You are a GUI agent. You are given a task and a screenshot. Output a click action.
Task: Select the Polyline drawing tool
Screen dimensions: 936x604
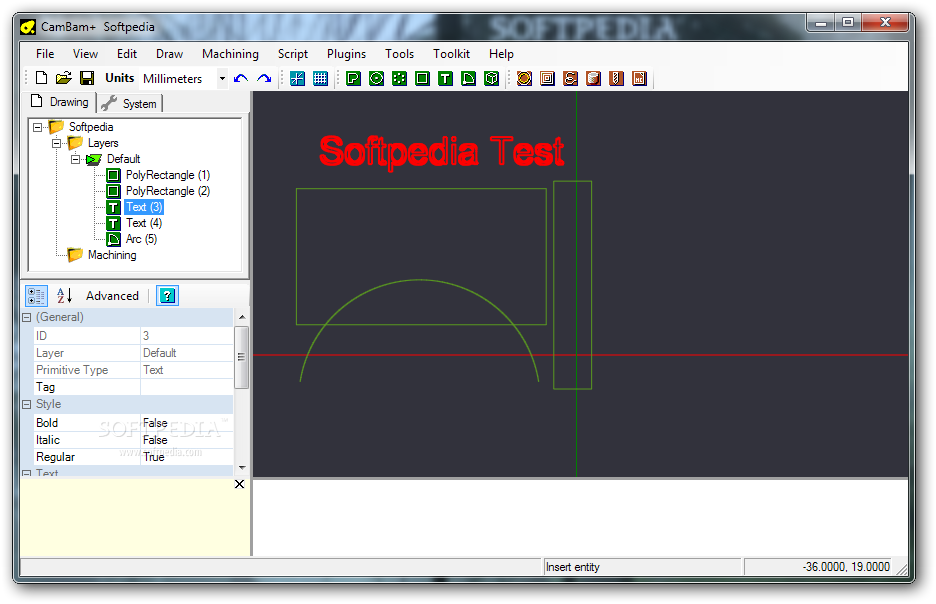(353, 78)
